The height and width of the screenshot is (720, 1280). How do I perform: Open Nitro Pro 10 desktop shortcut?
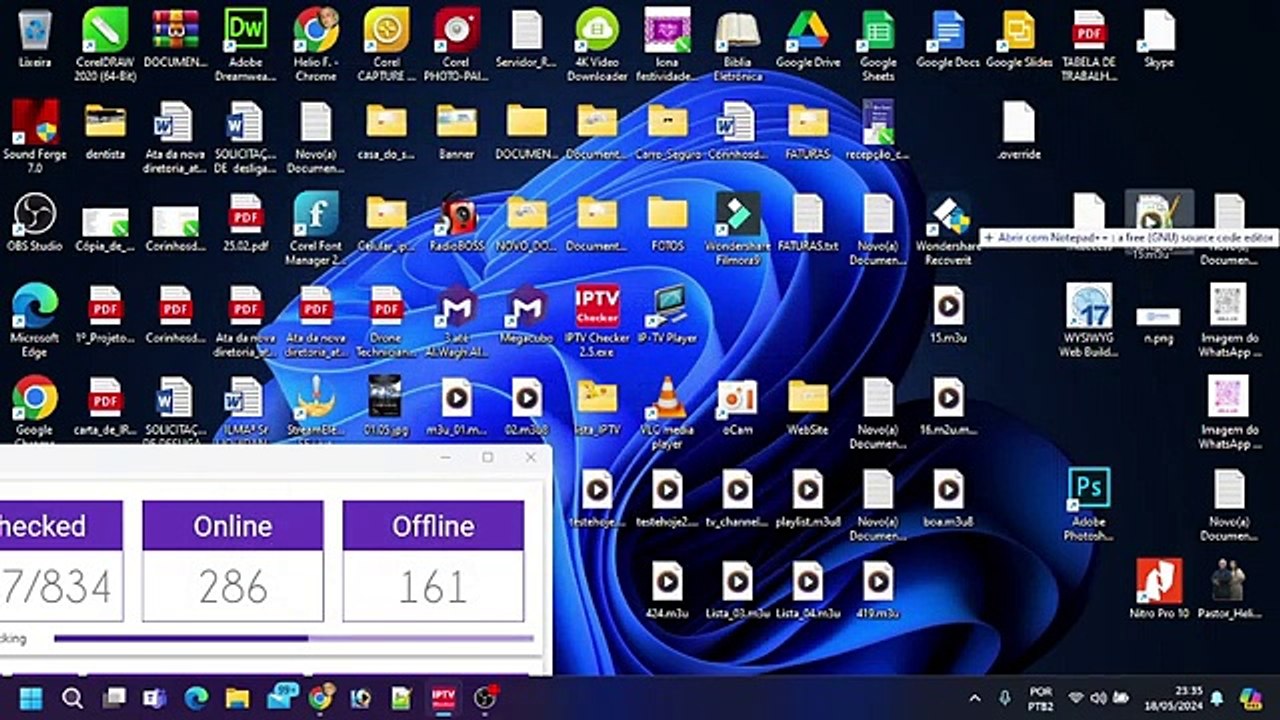tap(1159, 590)
